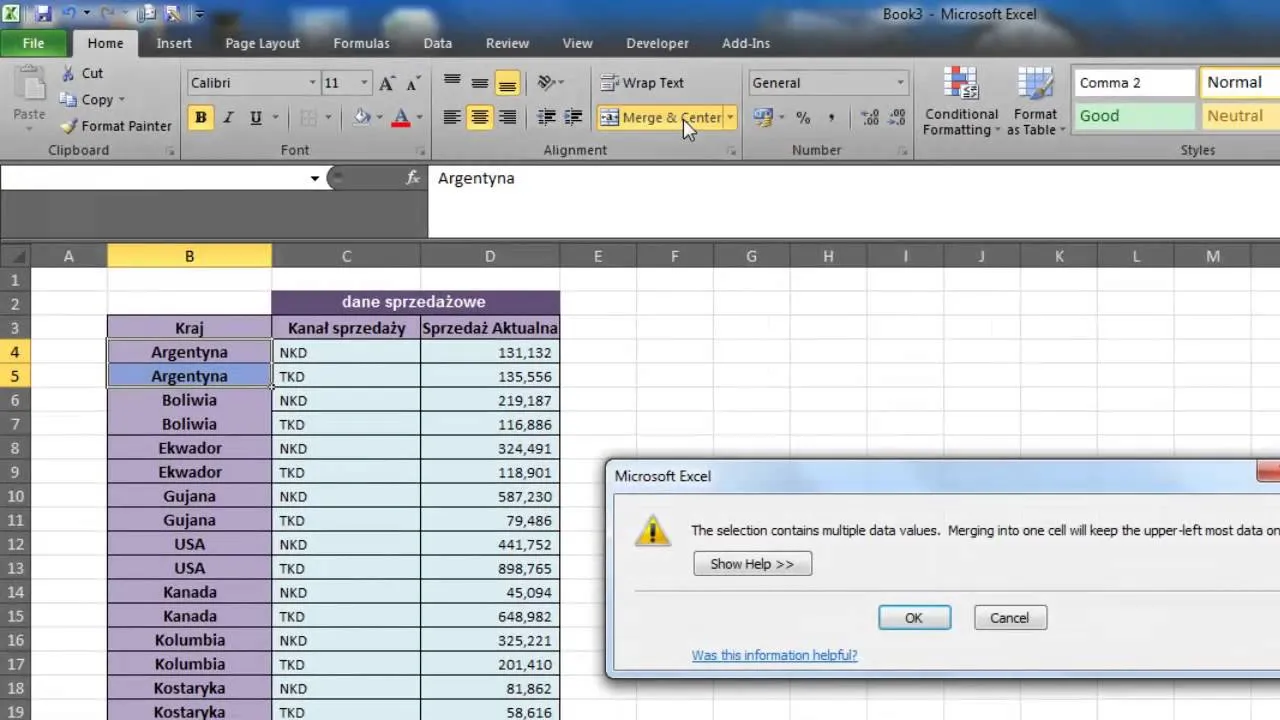Apply the Neutral cell style
Viewport: 1280px width, 720px height.
1239,116
